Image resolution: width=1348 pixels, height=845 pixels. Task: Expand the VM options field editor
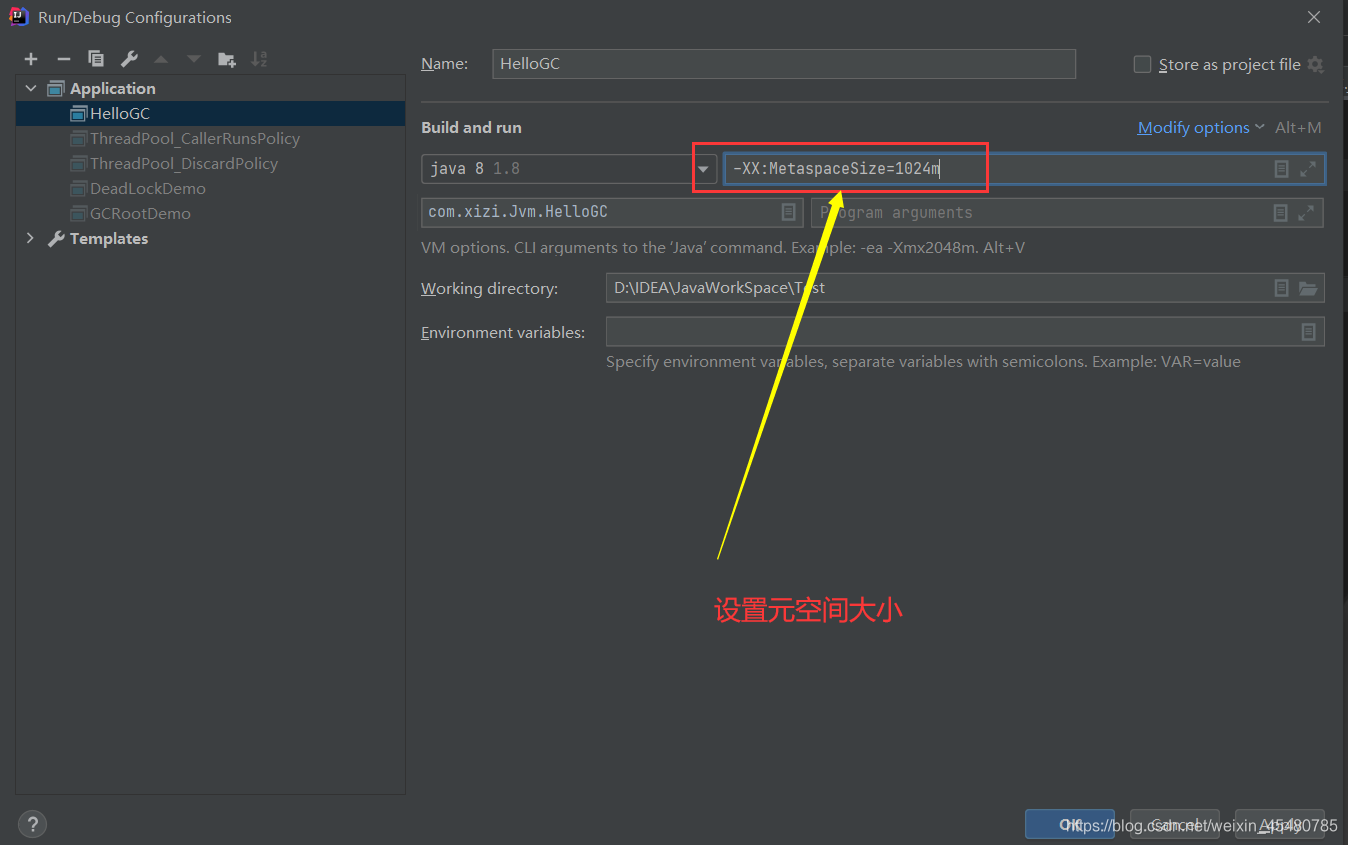pos(1308,169)
